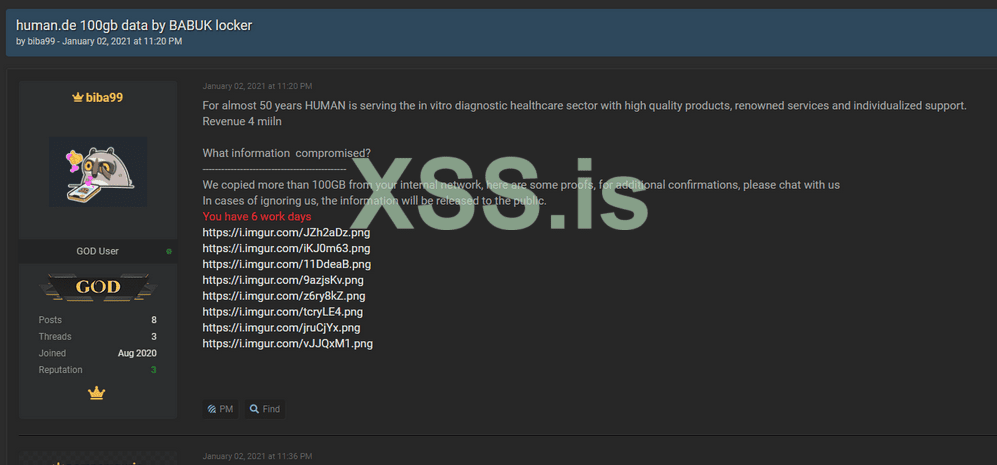Open imgur link tcryLE4.png
The width and height of the screenshot is (997, 465).
pos(283,312)
